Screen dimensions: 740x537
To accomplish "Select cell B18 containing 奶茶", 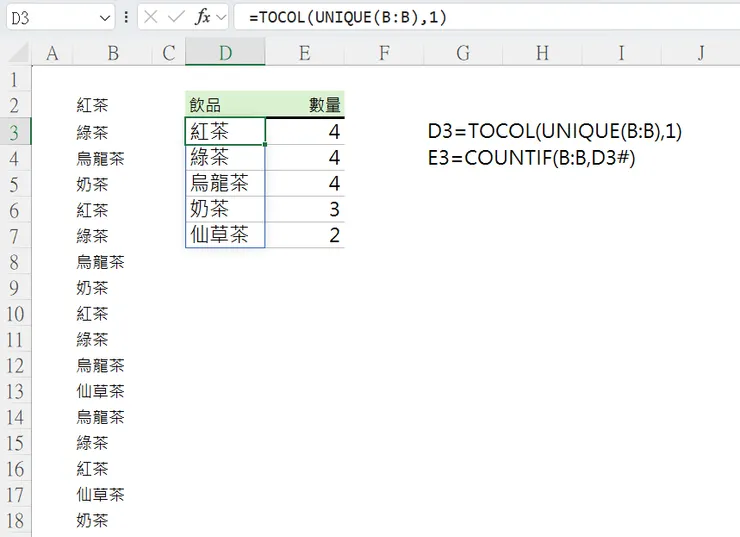I will click(112, 521).
